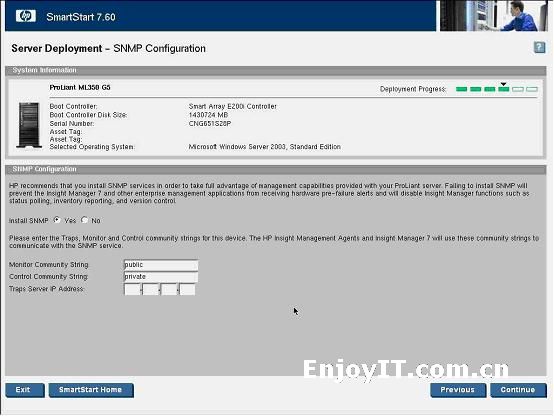Image resolution: width=554 pixels, height=416 pixels.
Task: Click Microsoft Windows Server 2003 Standard Edition text
Action: tap(265, 147)
